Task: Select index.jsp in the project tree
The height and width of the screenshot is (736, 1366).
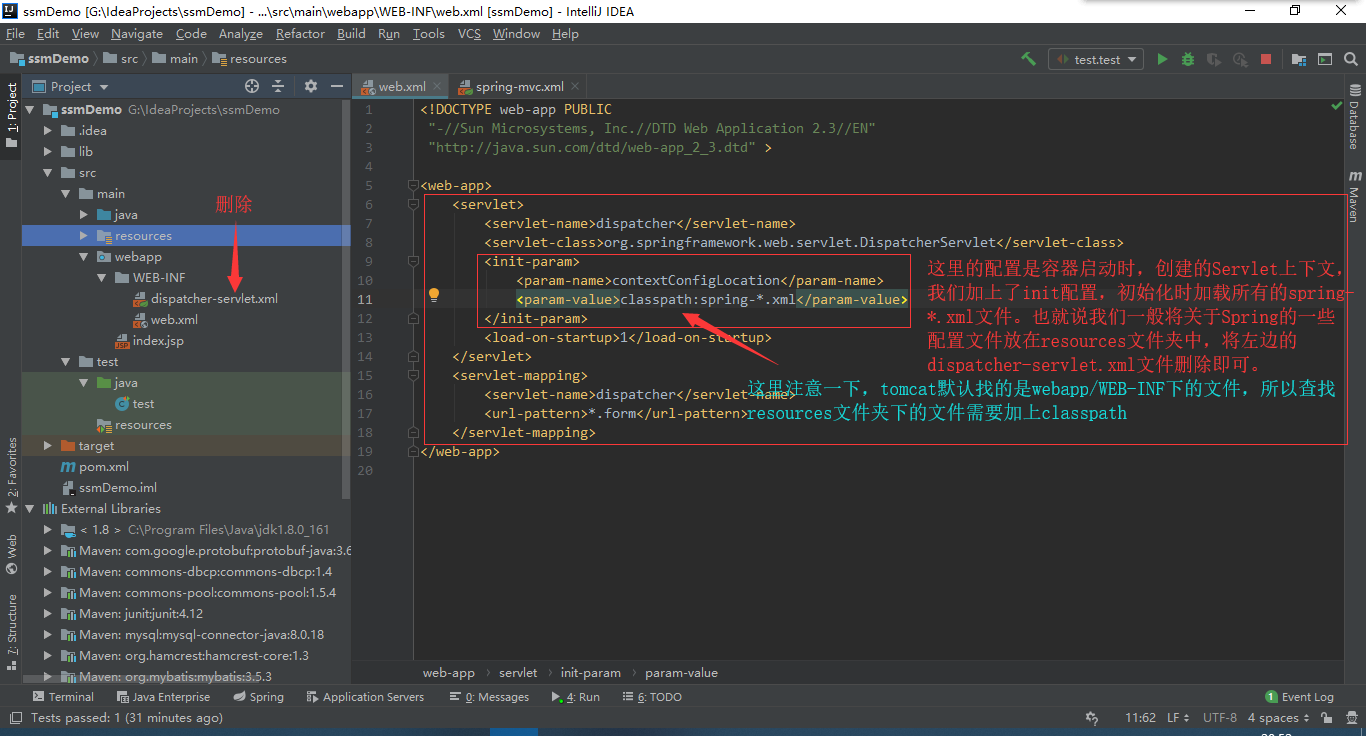Action: [158, 341]
